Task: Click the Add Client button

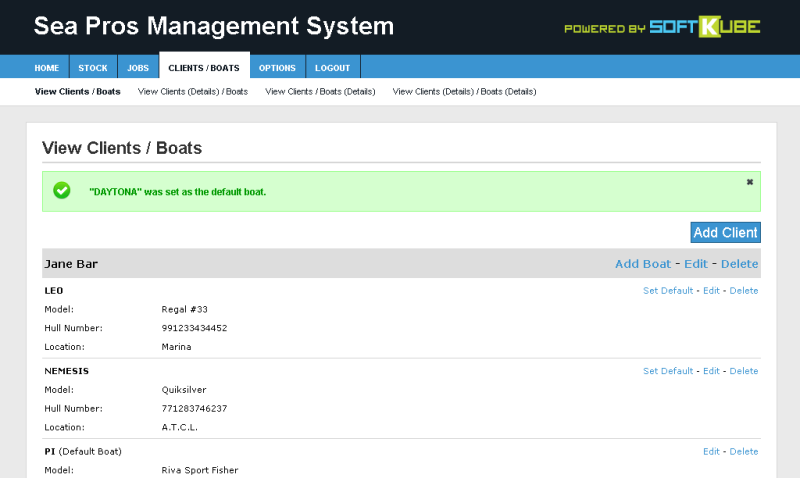Action: pyautogui.click(x=726, y=233)
